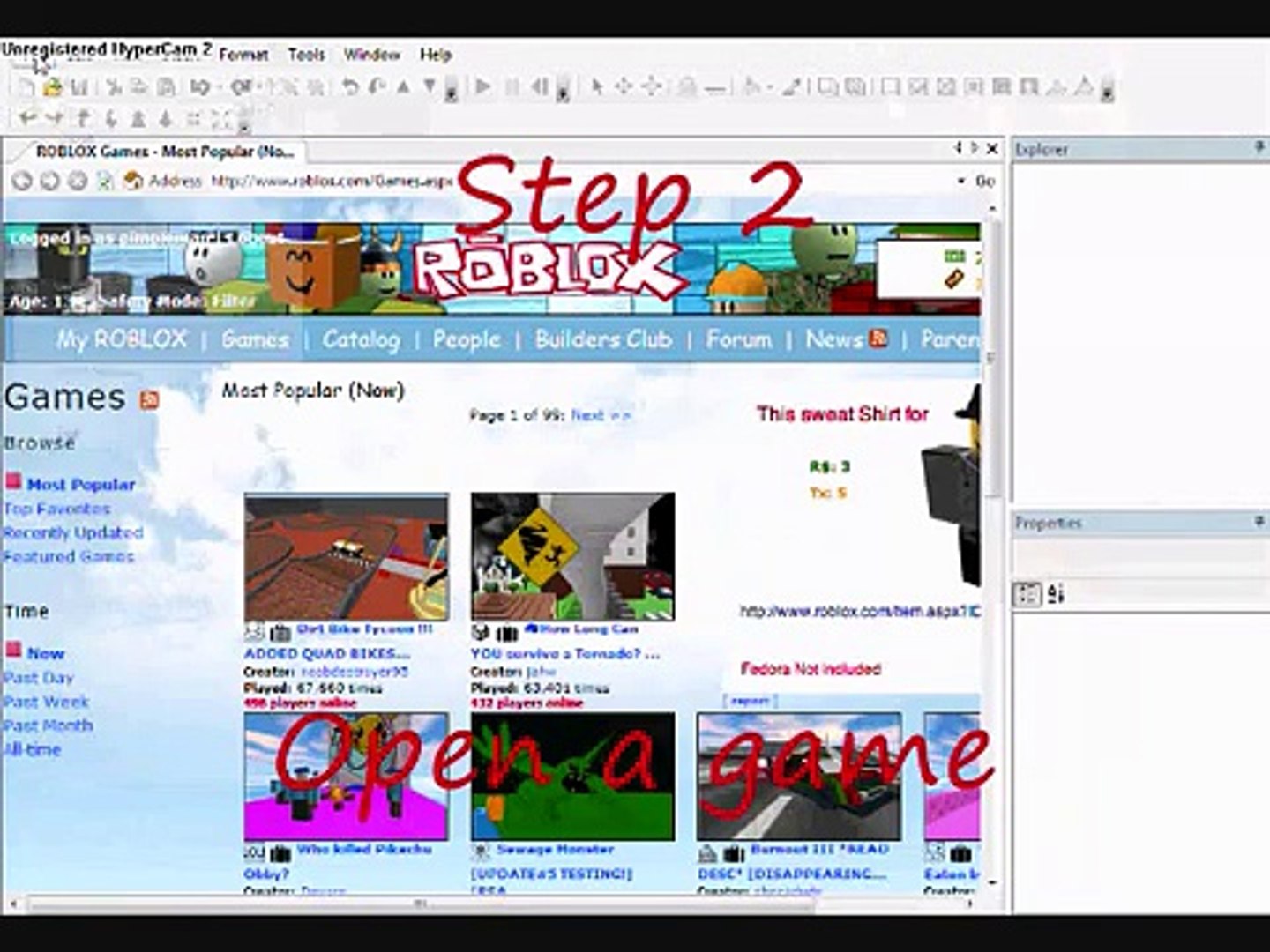Screen dimensions: 1270x952
Task: Click the browser Stop round button
Action: click(x=78, y=181)
